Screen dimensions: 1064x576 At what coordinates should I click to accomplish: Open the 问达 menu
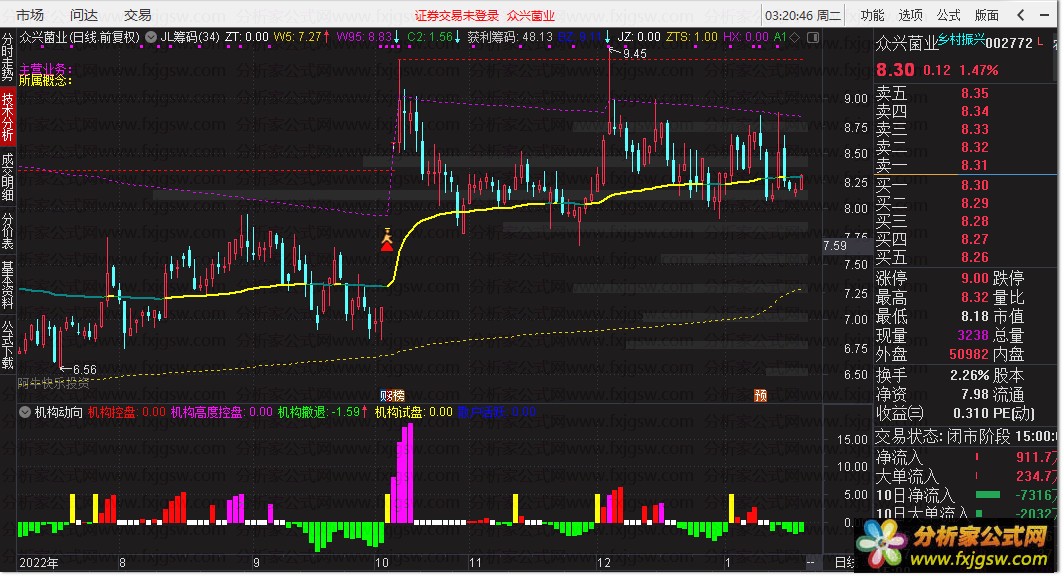84,14
